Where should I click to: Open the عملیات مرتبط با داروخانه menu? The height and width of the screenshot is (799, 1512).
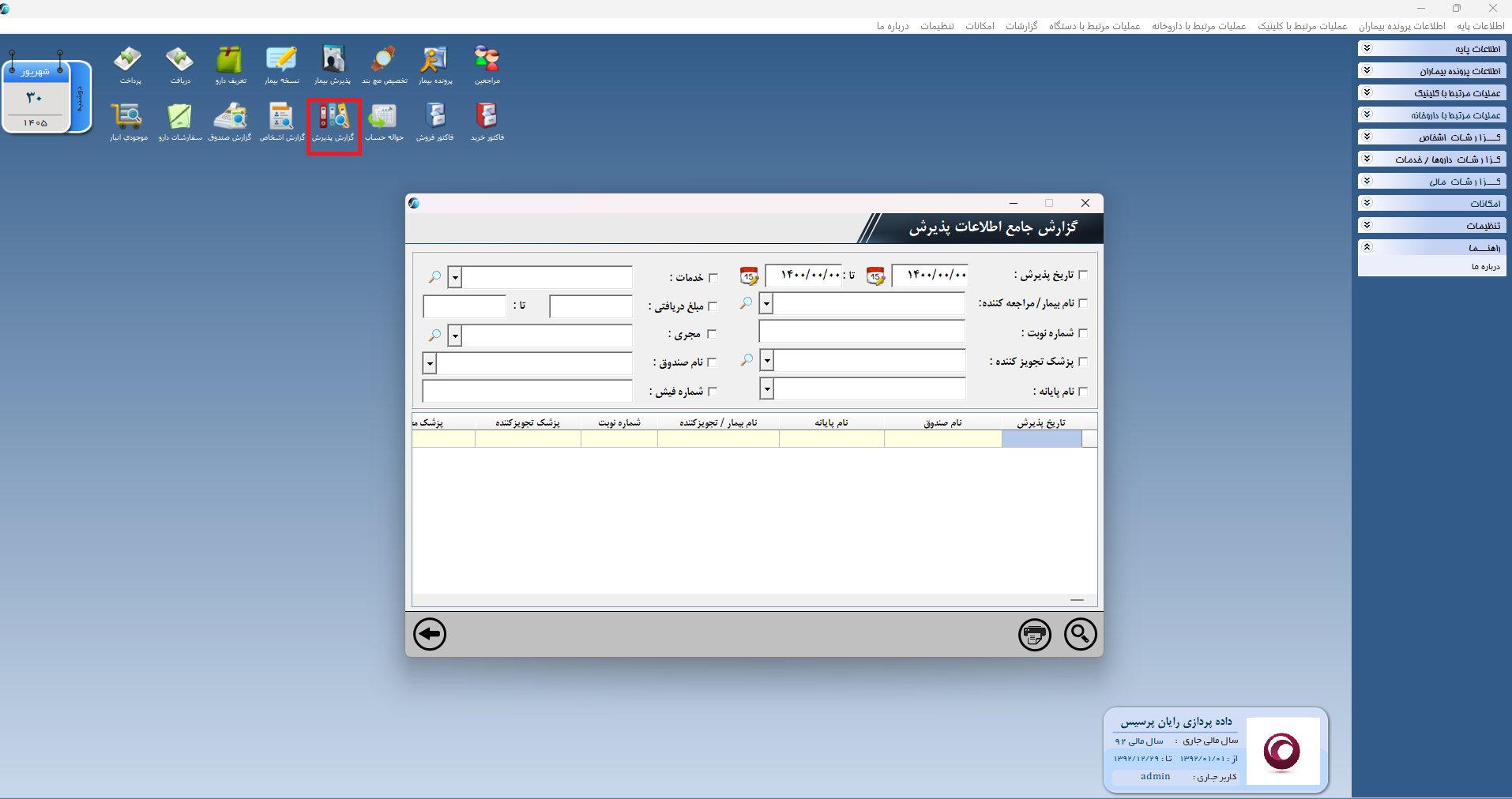click(1198, 26)
